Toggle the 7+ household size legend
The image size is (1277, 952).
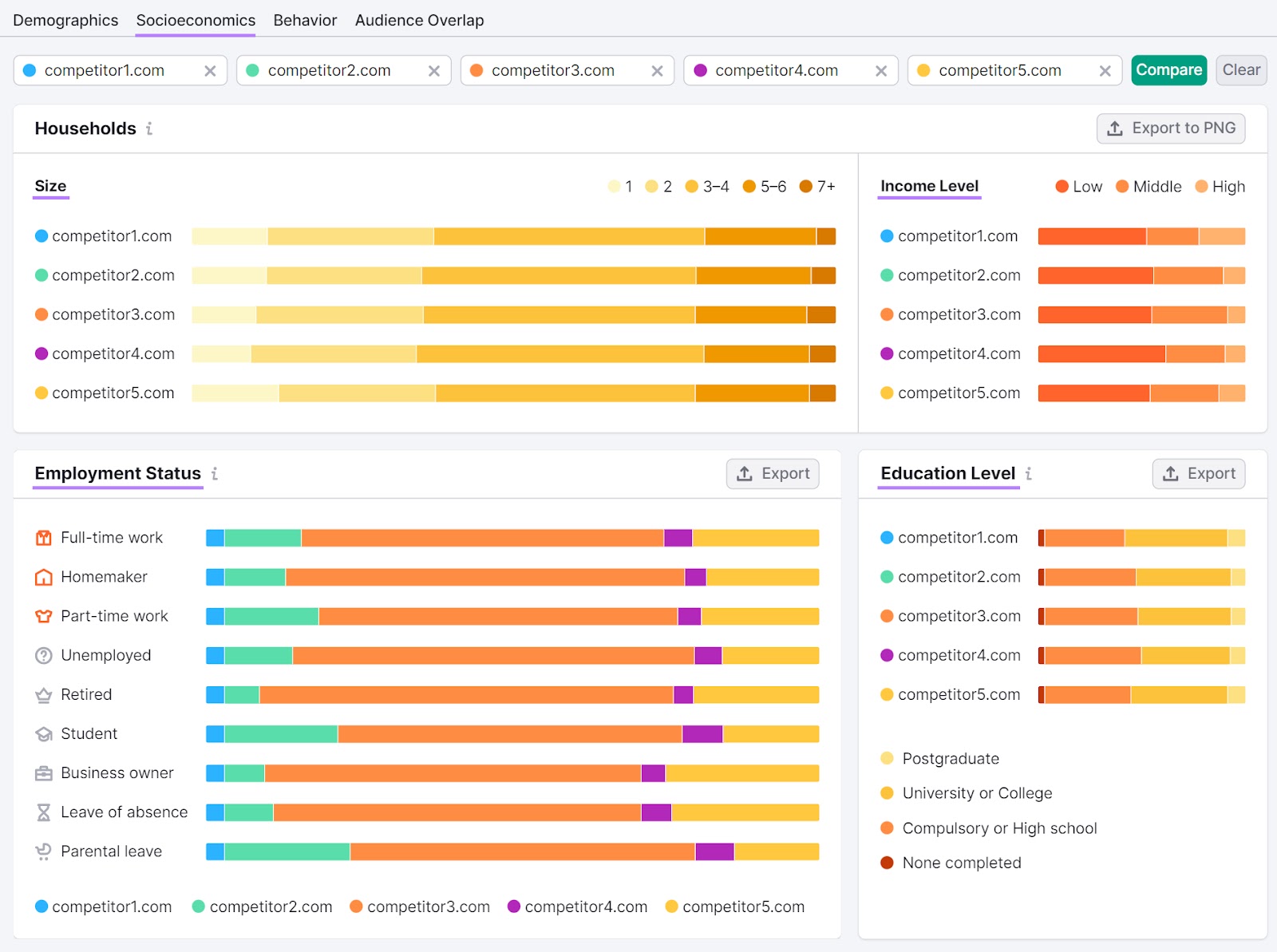point(816,186)
